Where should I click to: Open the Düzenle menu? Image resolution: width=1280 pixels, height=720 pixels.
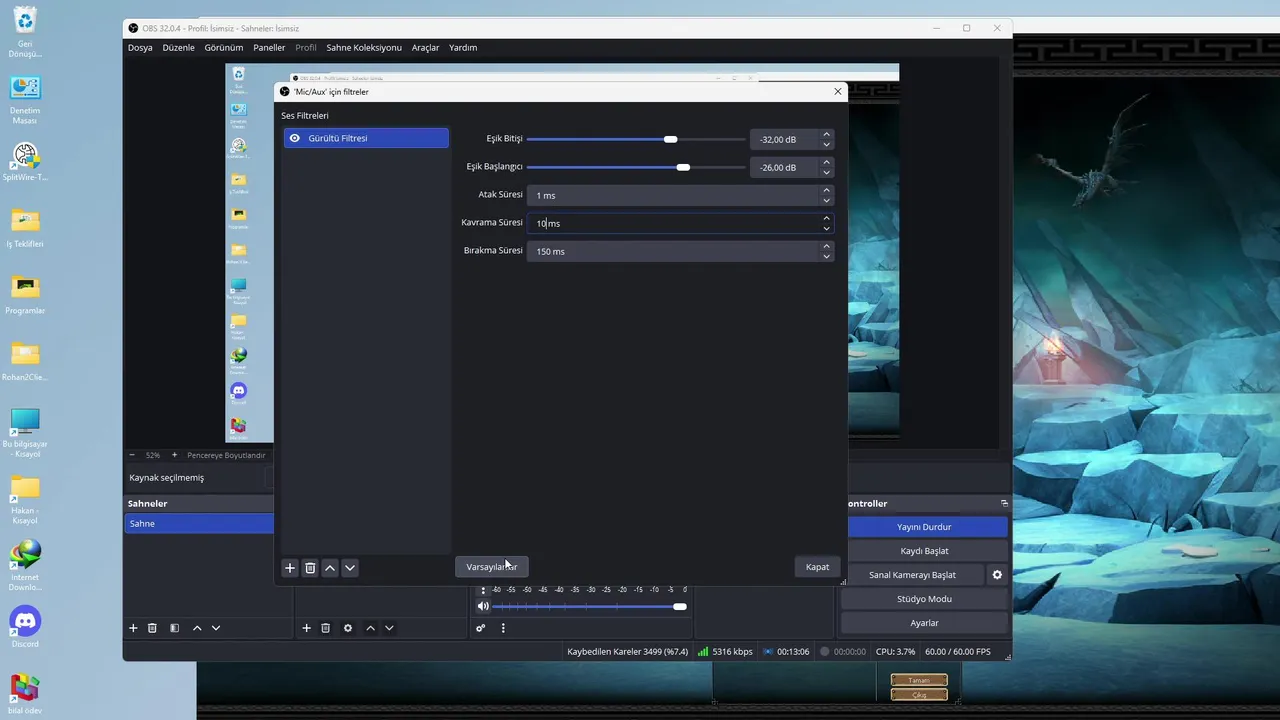pos(178,47)
